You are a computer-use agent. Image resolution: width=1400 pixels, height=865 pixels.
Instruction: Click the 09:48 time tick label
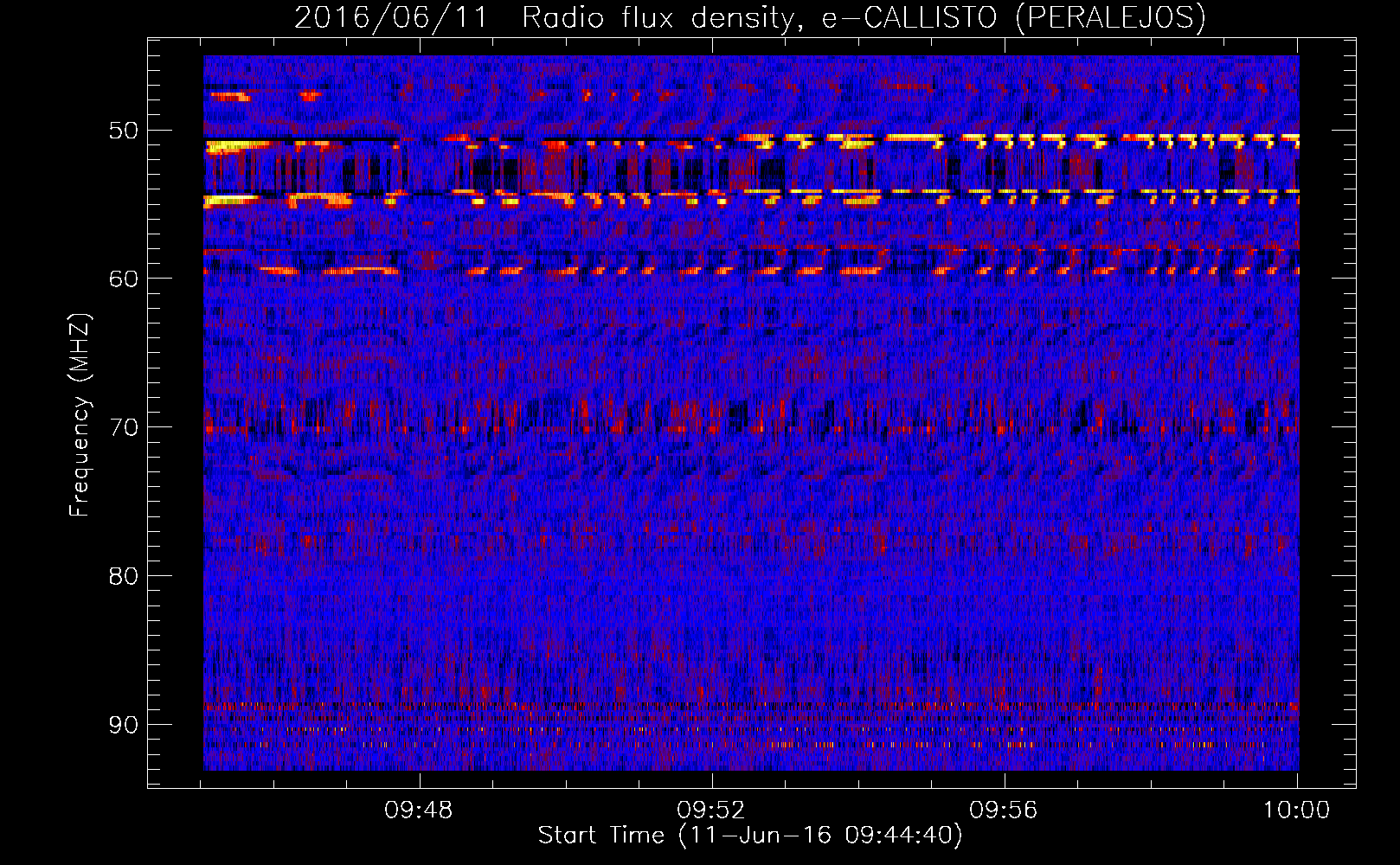420,811
